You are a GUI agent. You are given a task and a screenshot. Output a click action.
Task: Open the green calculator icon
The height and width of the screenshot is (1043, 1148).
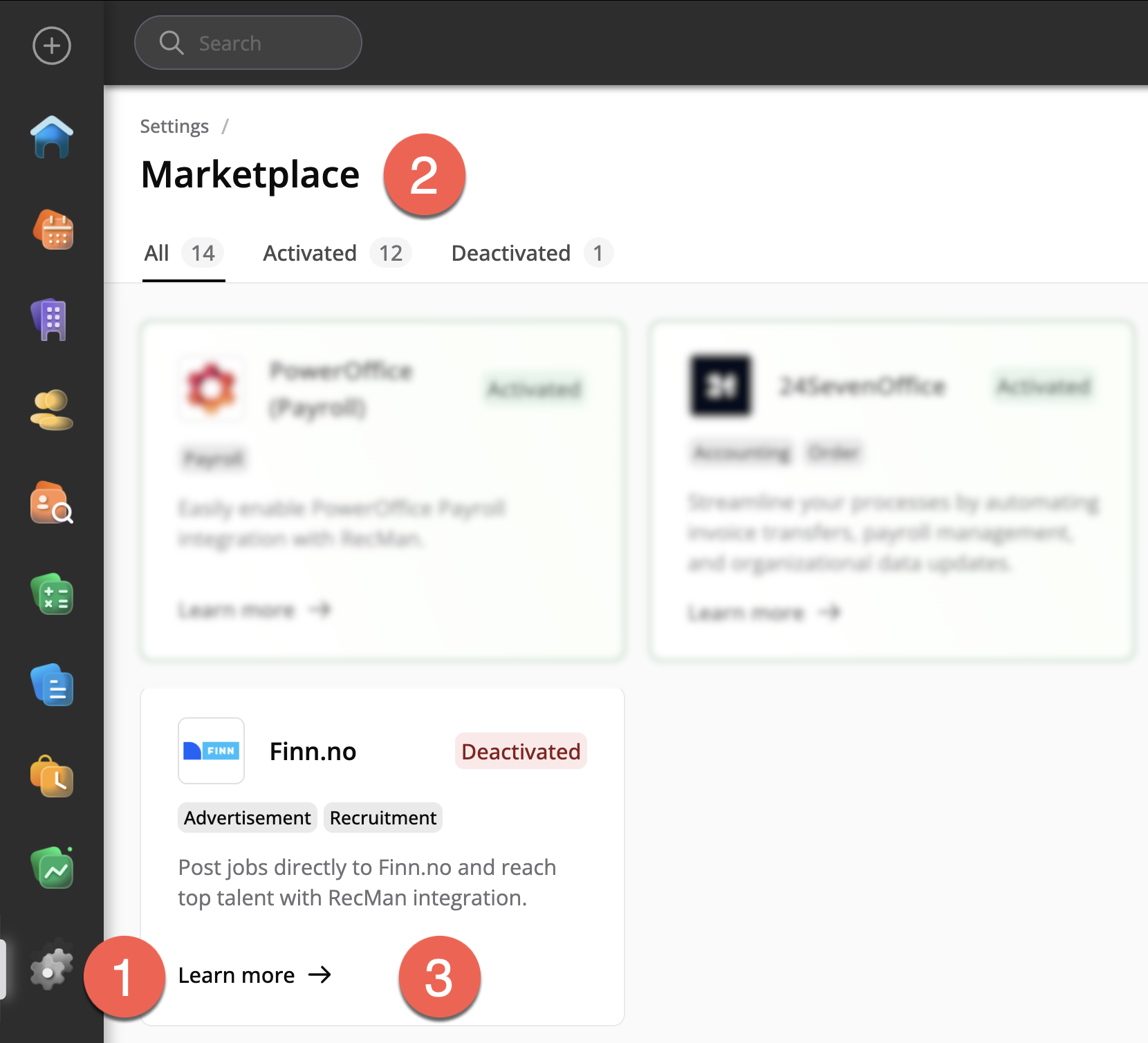(x=52, y=595)
